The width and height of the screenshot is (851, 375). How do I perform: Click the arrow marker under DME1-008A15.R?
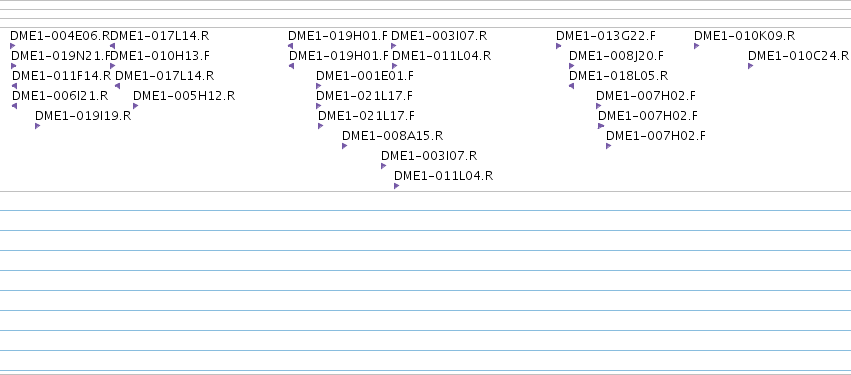coord(345,146)
